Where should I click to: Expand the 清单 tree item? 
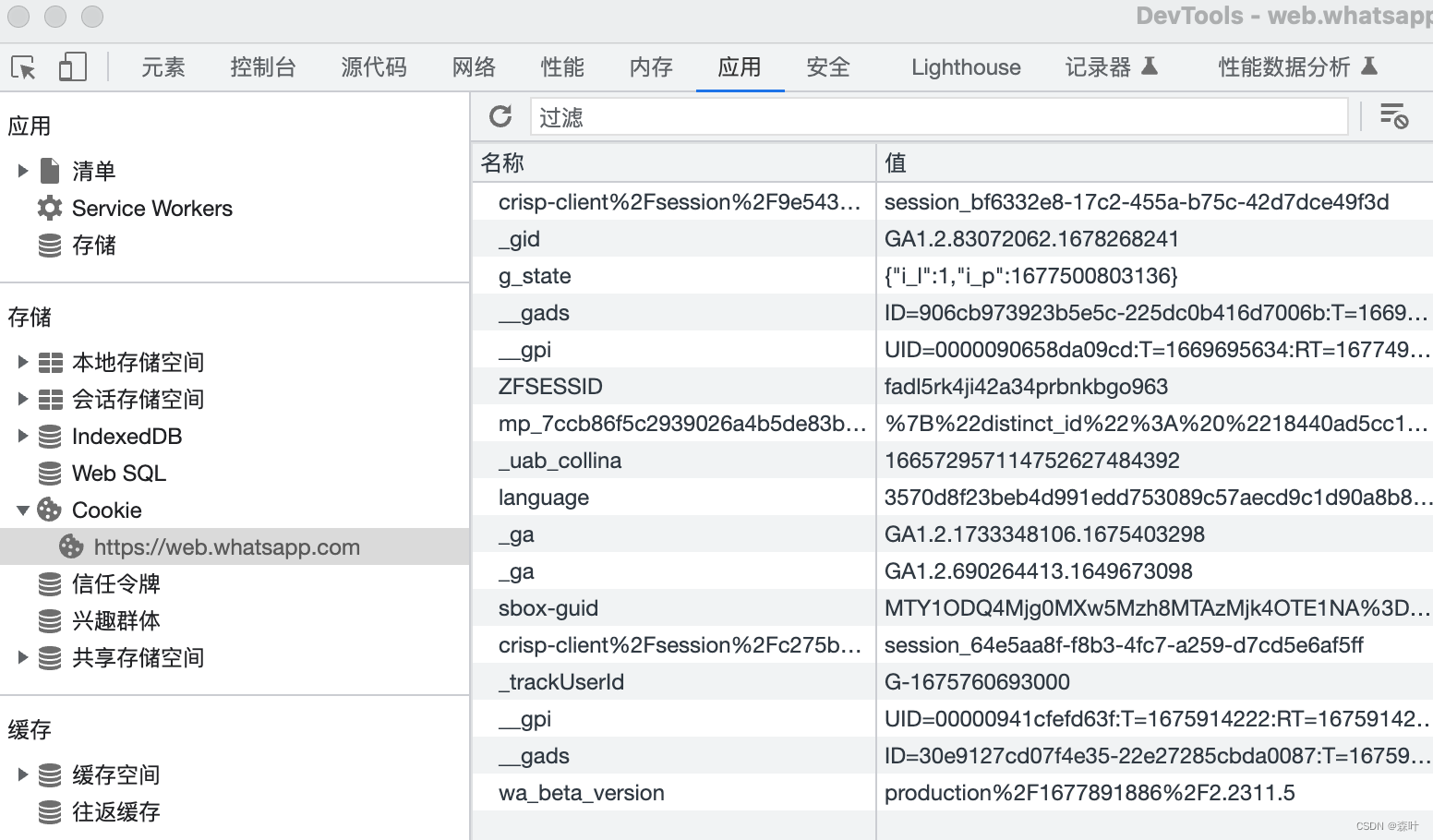click(x=23, y=171)
